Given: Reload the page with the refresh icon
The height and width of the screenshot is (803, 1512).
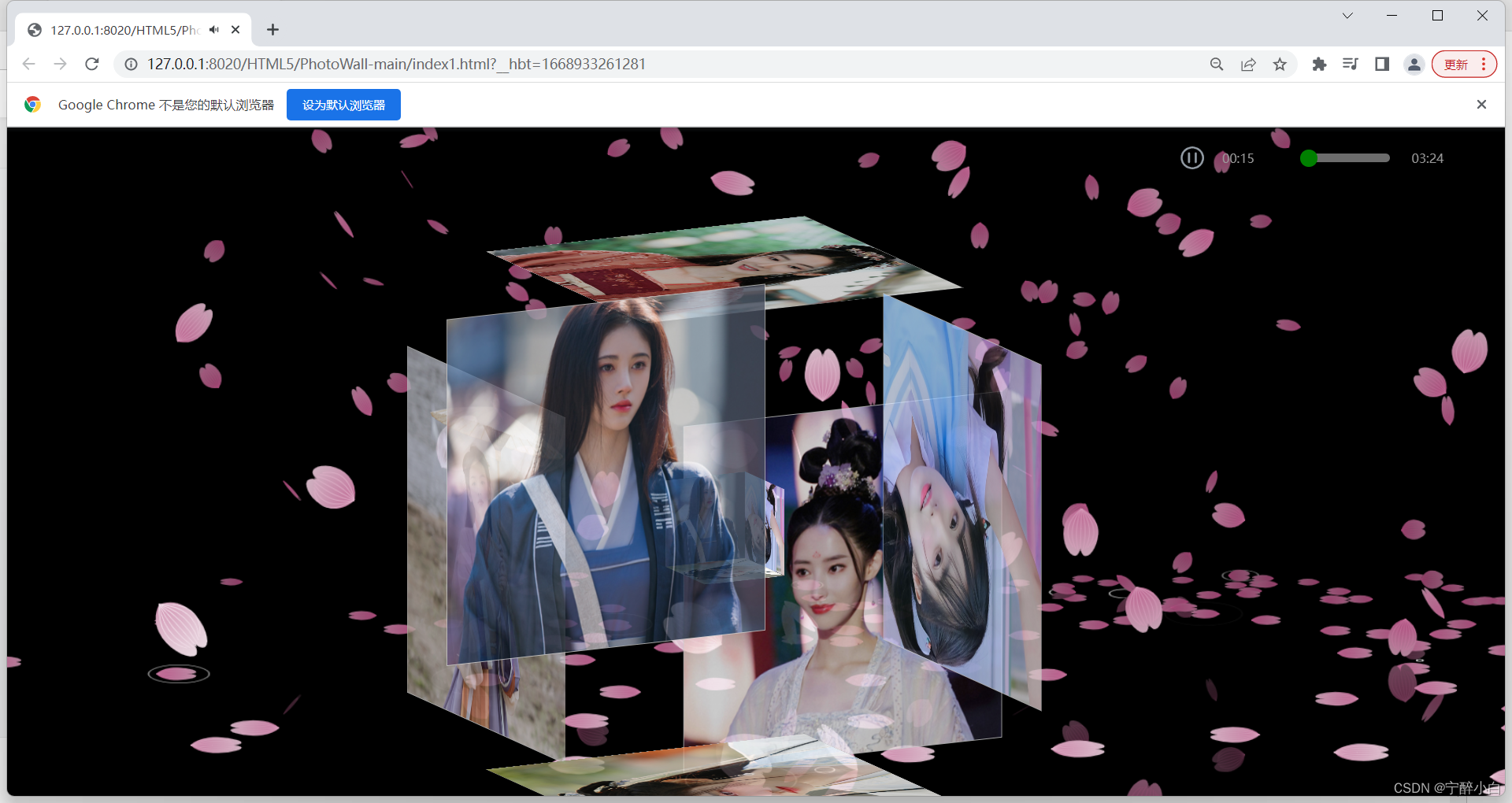Looking at the screenshot, I should 92,64.
